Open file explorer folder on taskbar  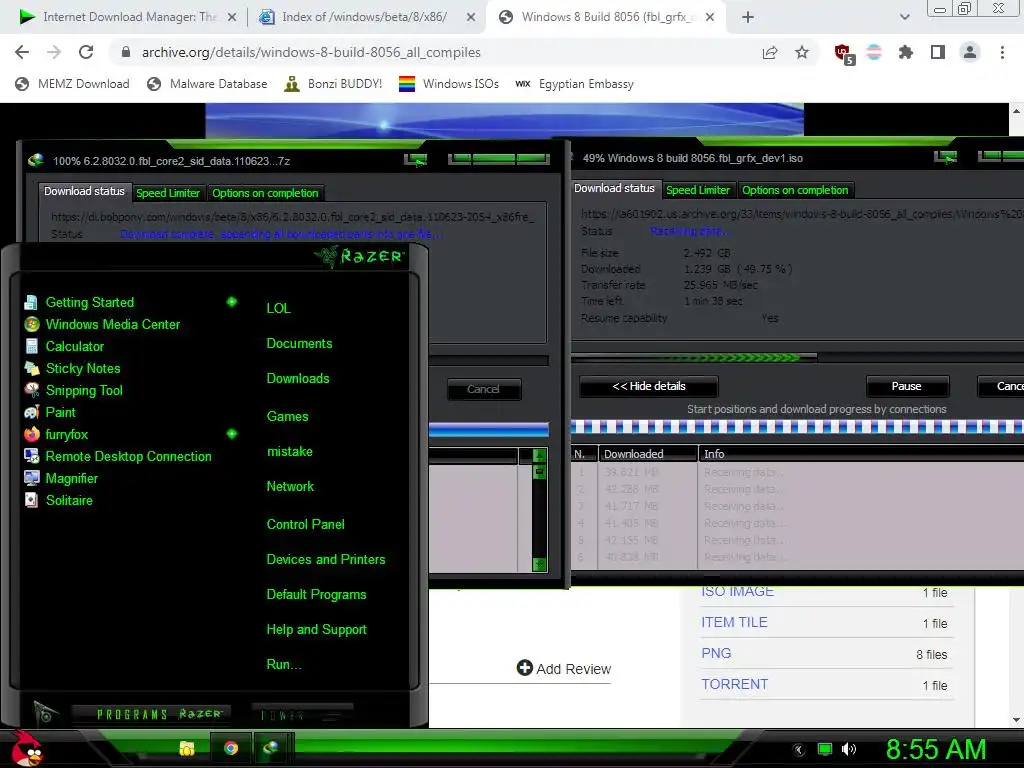point(187,748)
